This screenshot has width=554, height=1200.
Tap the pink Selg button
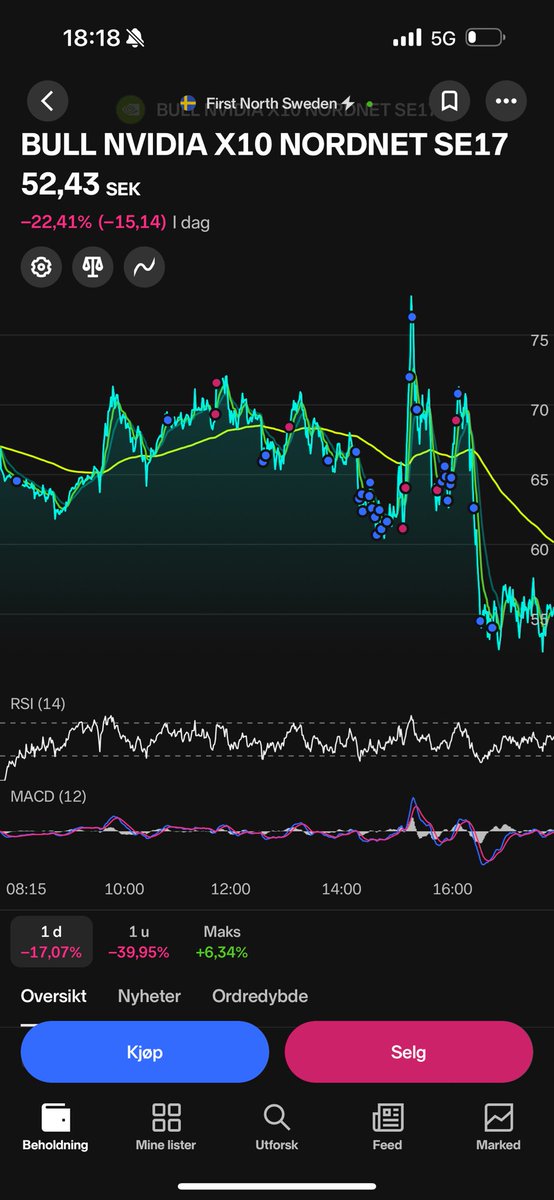tap(408, 1052)
